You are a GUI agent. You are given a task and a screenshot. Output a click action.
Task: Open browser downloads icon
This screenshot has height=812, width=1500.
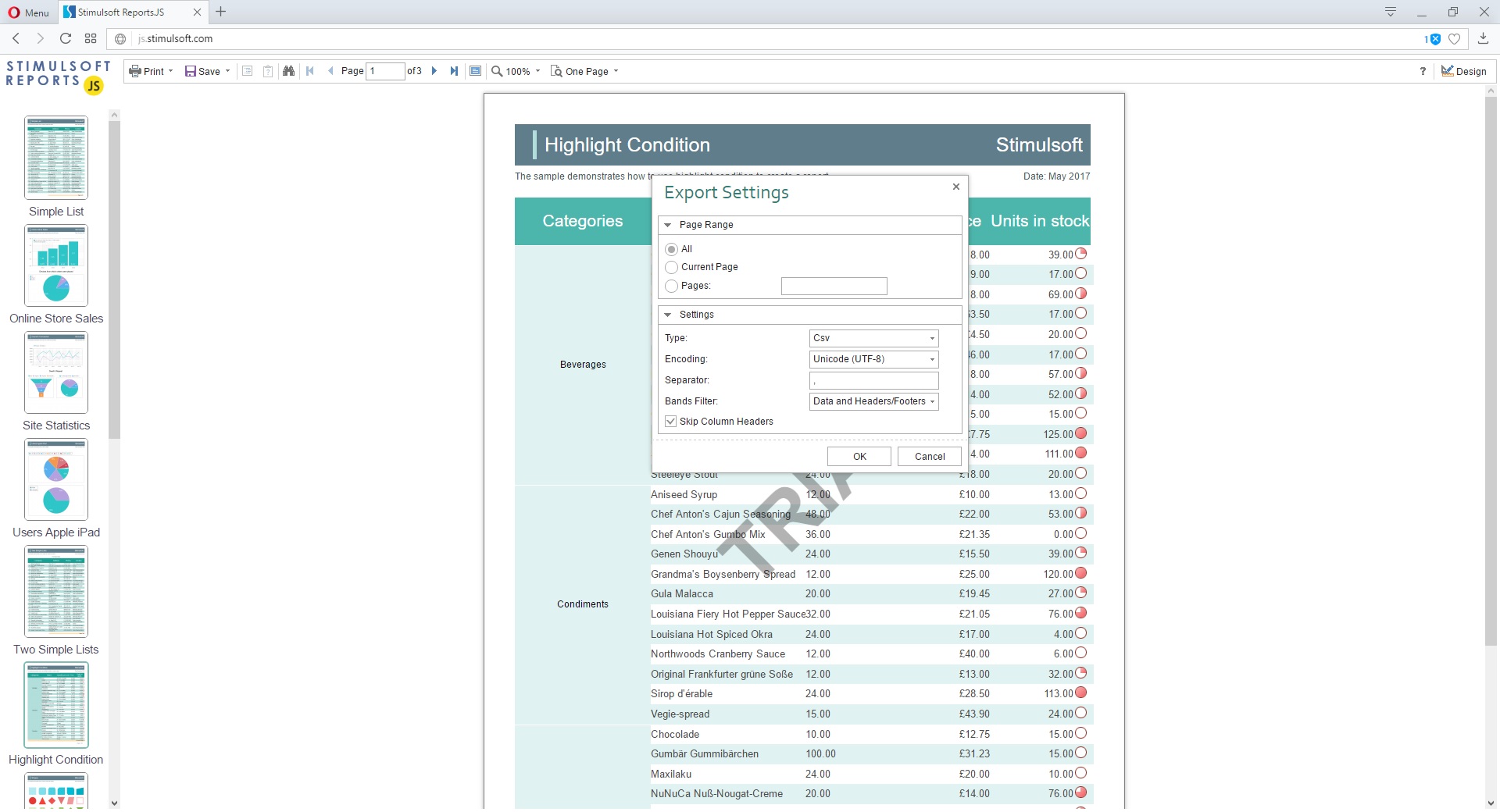click(1483, 38)
